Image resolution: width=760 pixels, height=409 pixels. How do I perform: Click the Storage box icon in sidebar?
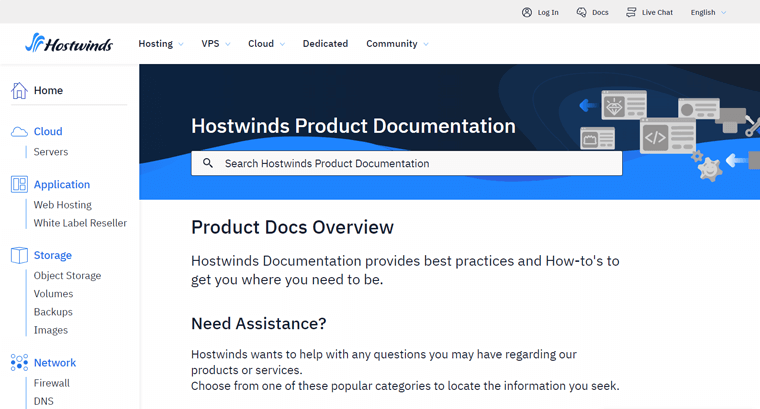[19, 255]
